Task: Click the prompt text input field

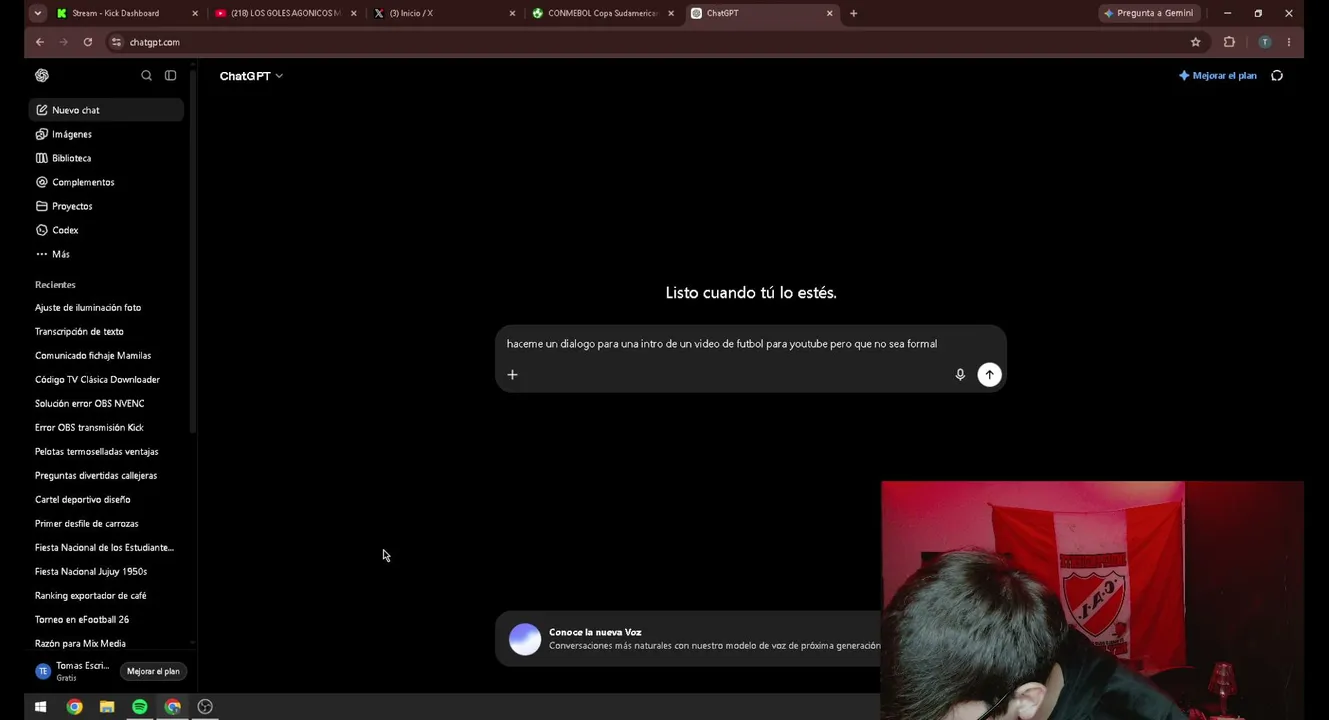Action: tap(722, 344)
